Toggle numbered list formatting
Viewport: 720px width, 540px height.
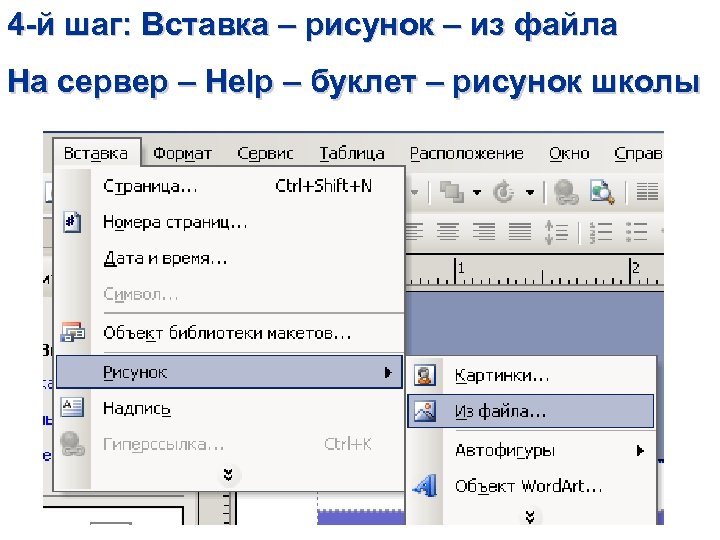(600, 231)
